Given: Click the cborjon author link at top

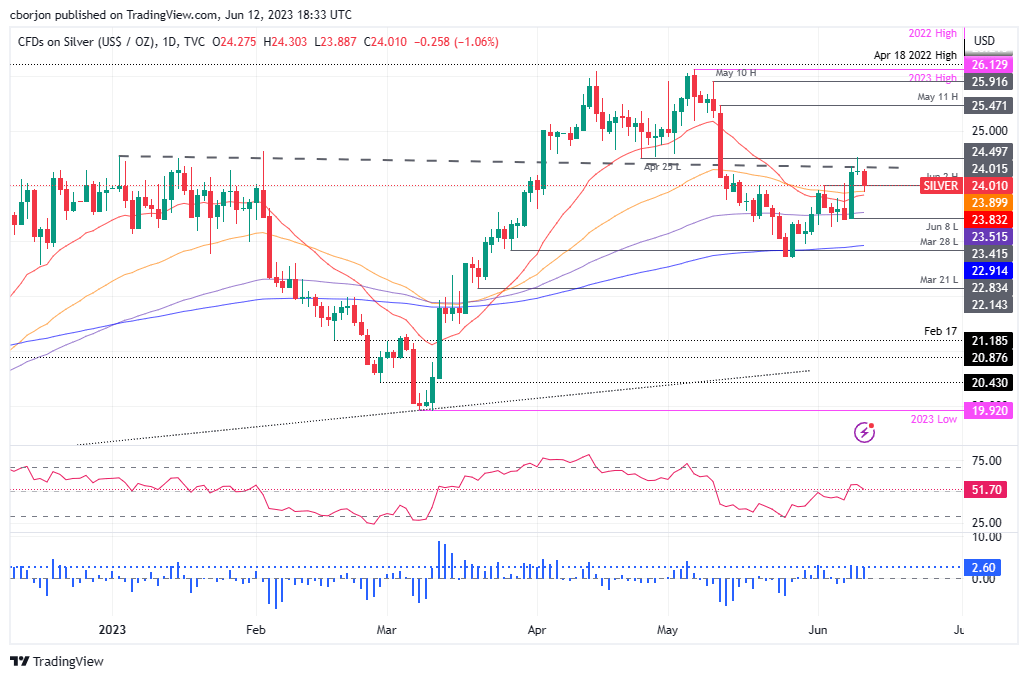Looking at the screenshot, I should [32, 14].
